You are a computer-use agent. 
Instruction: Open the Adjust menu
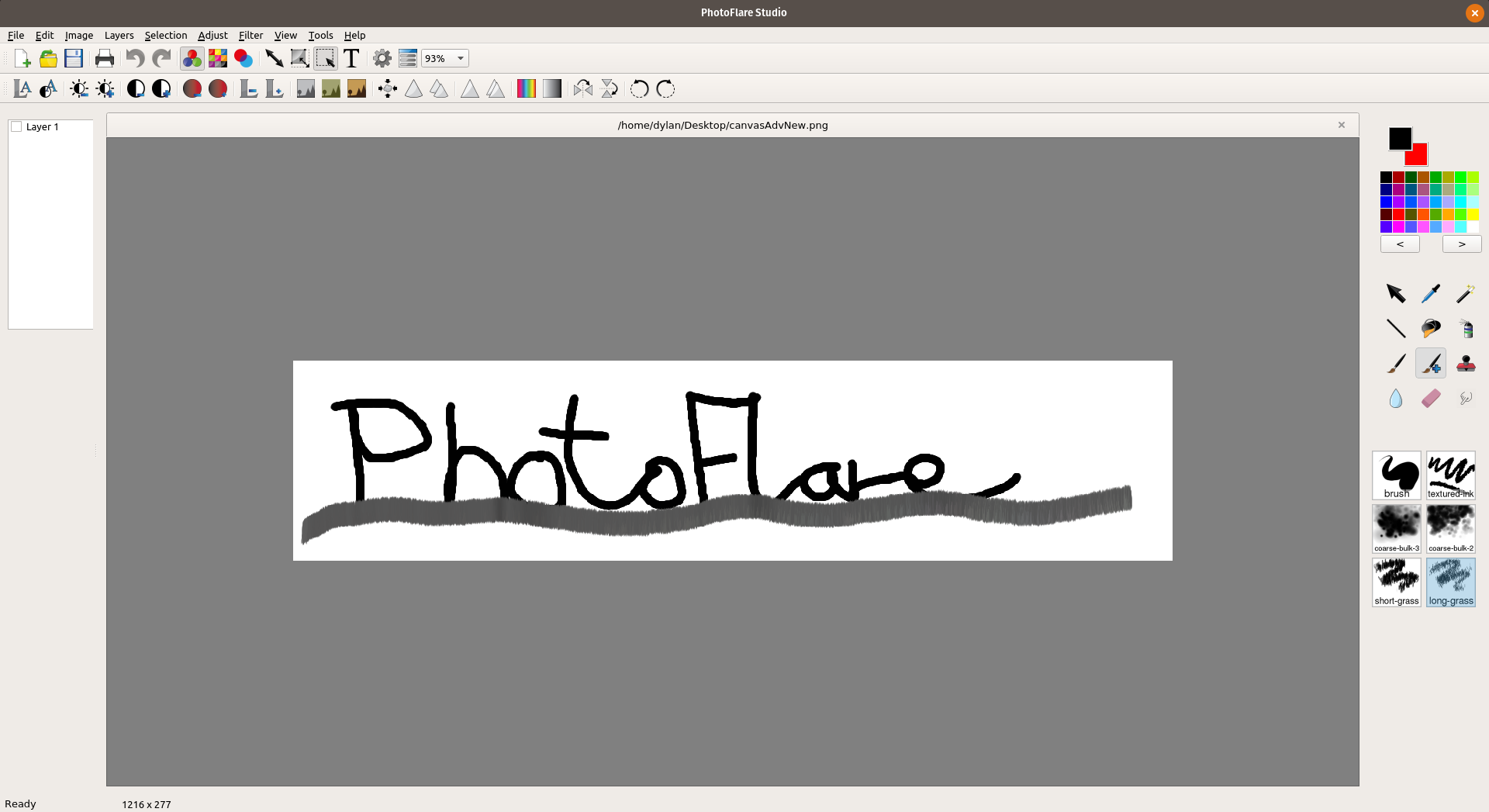[x=212, y=36]
